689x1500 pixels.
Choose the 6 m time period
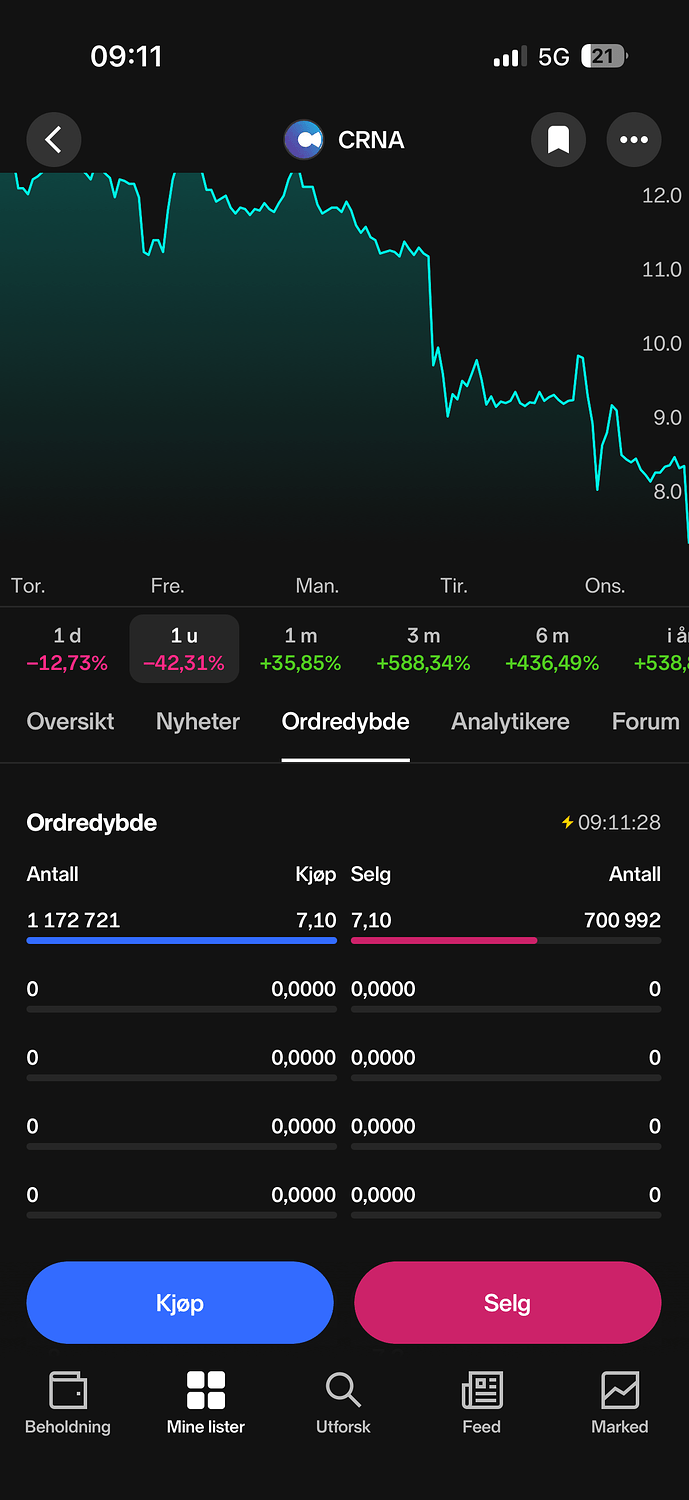click(552, 649)
